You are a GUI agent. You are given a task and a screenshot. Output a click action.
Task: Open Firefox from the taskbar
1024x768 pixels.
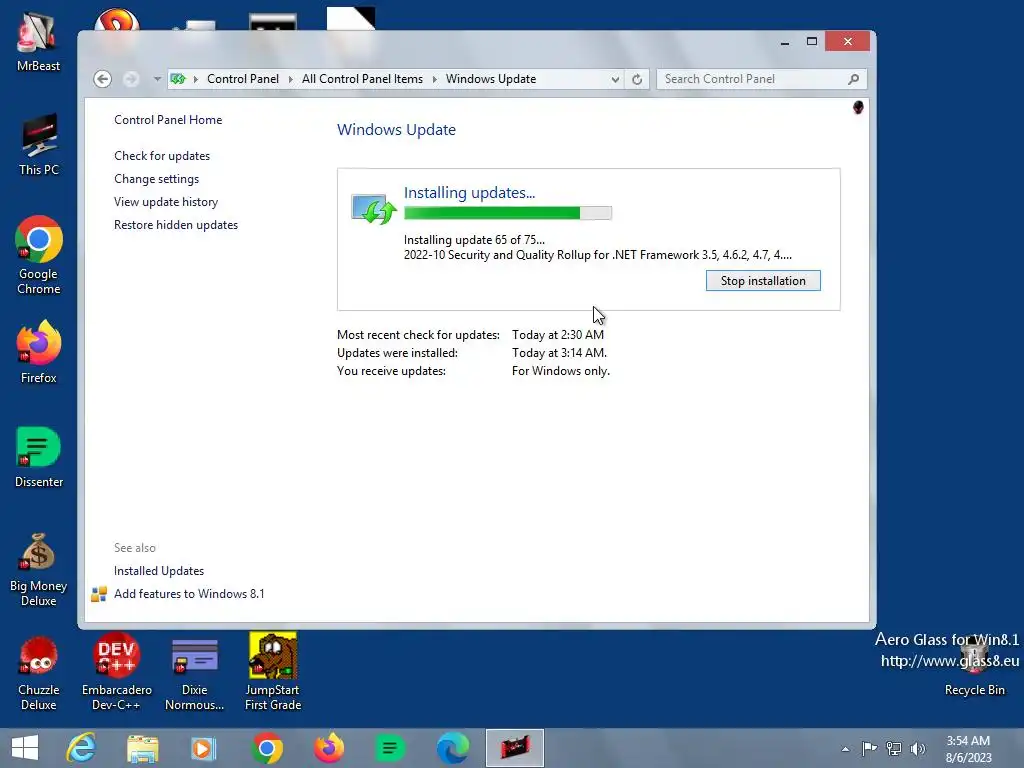point(328,748)
